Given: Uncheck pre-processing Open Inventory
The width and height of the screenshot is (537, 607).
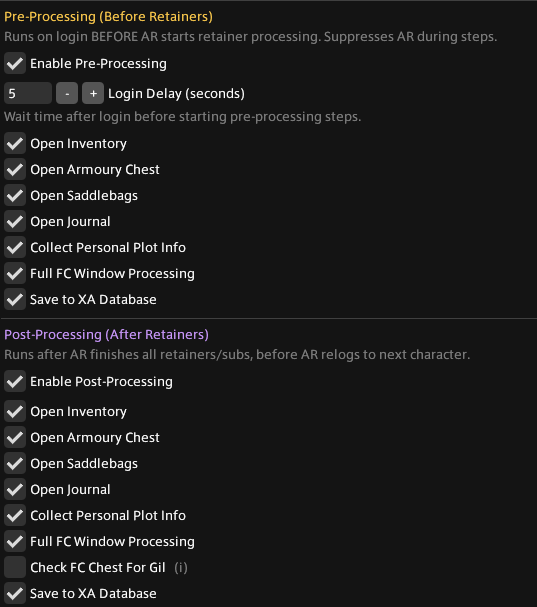Looking at the screenshot, I should (x=15, y=144).
